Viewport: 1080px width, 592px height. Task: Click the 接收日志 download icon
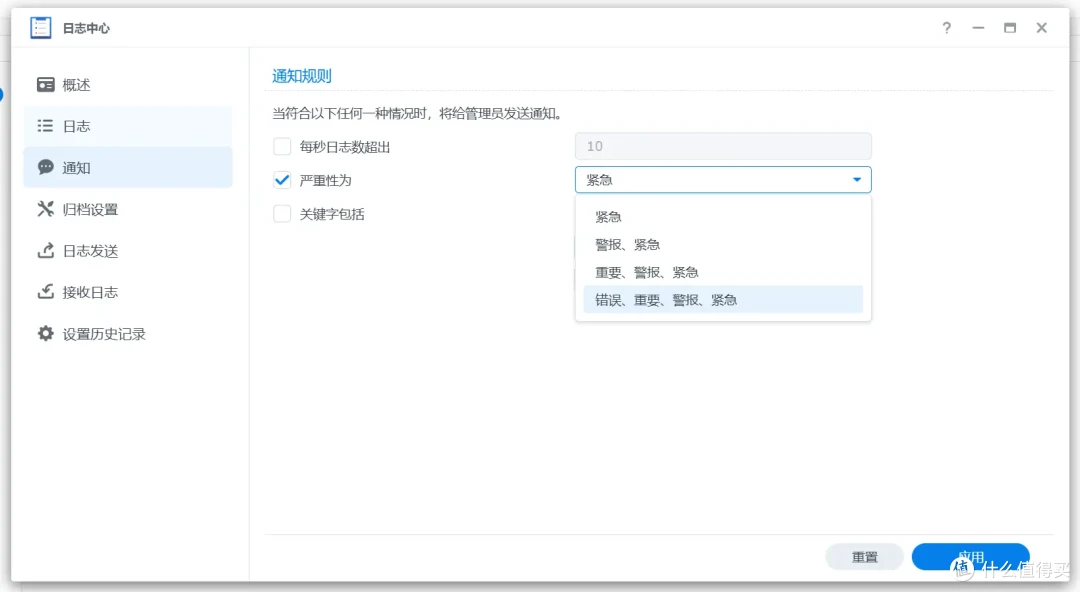click(x=45, y=292)
